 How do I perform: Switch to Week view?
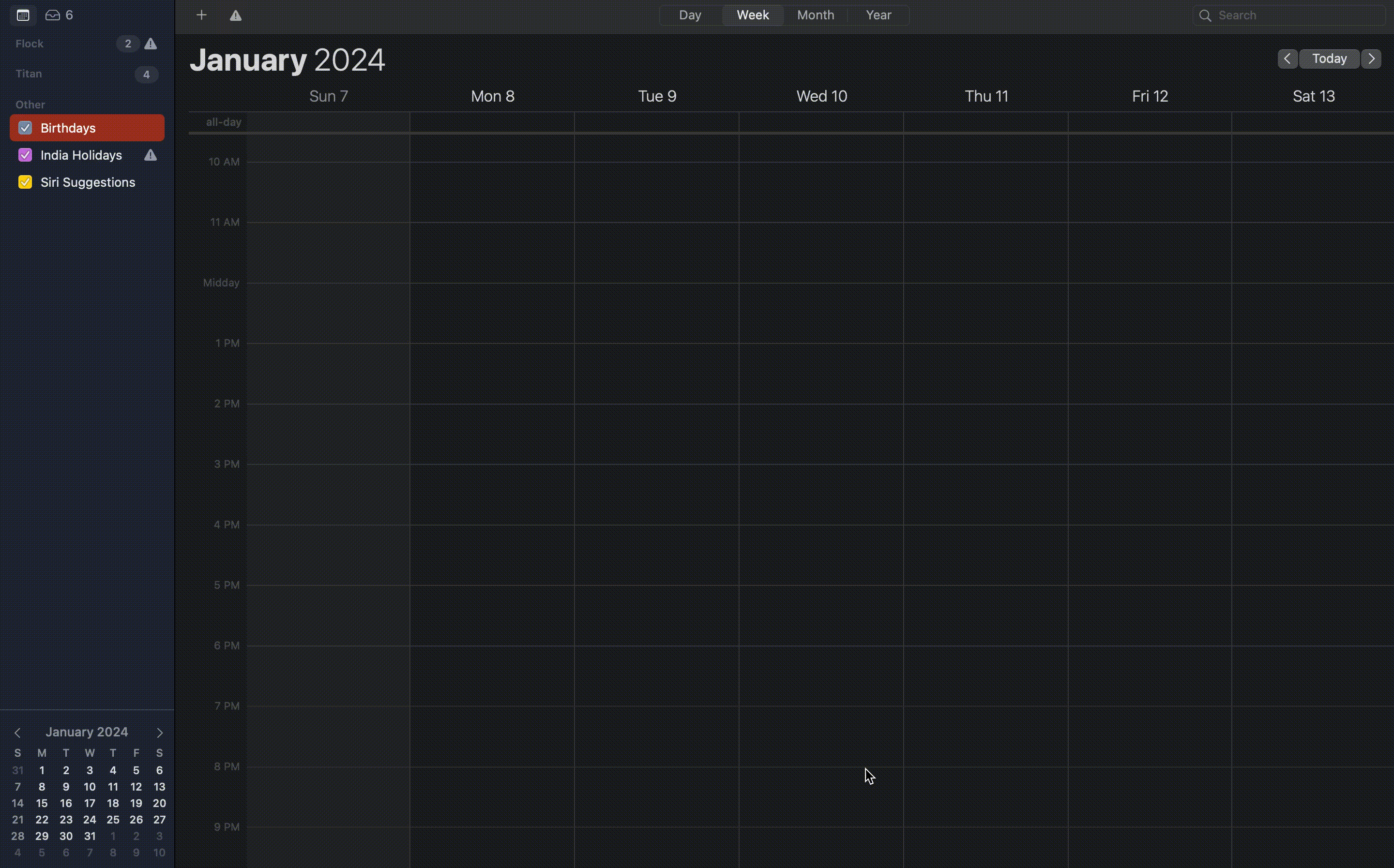click(753, 15)
